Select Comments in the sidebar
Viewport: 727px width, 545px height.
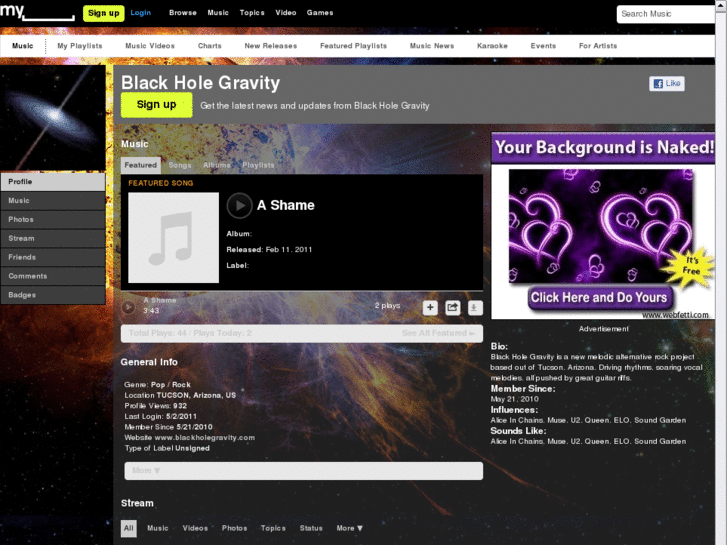[53, 276]
